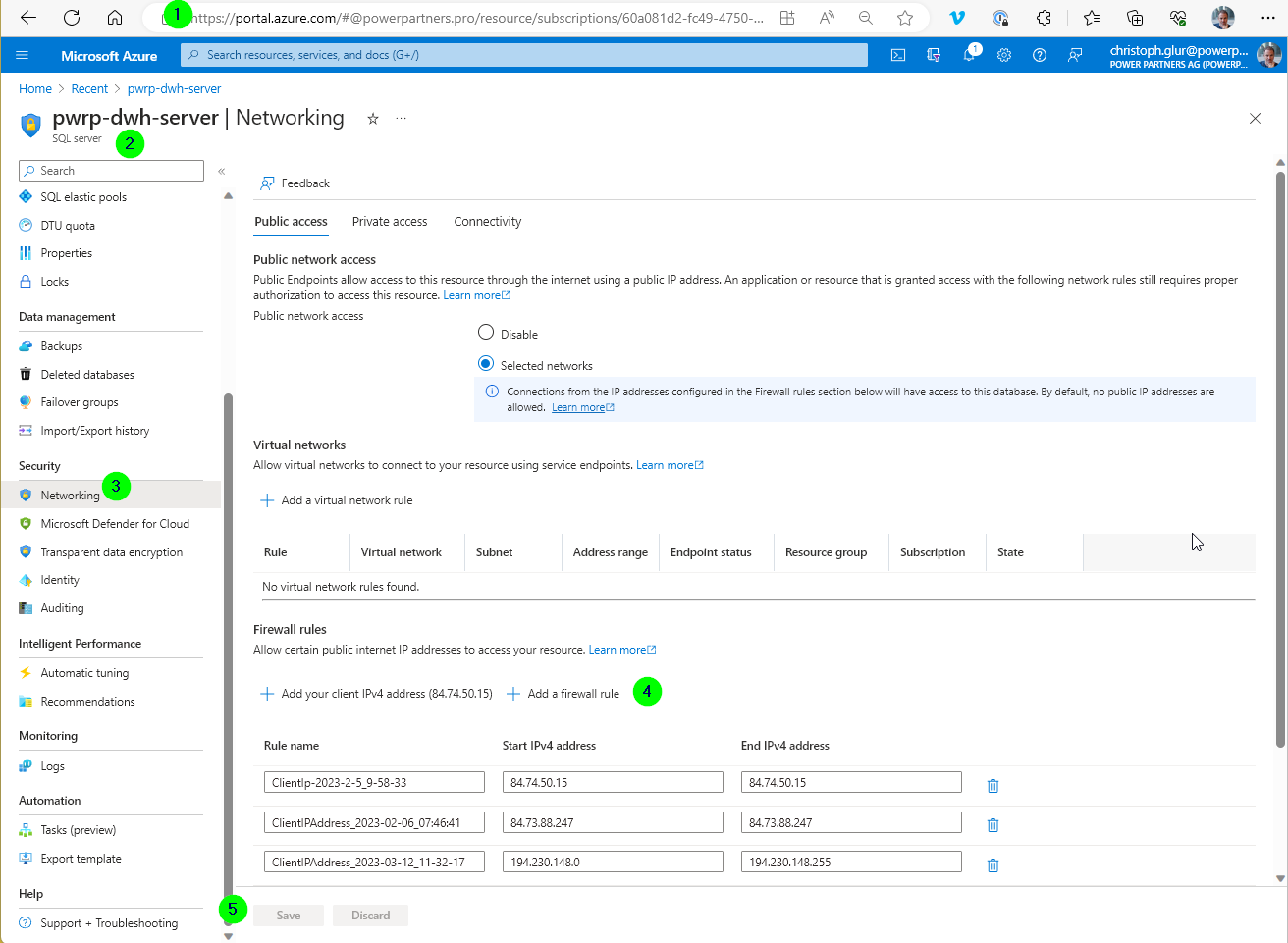Select Networking under Security

click(110, 496)
